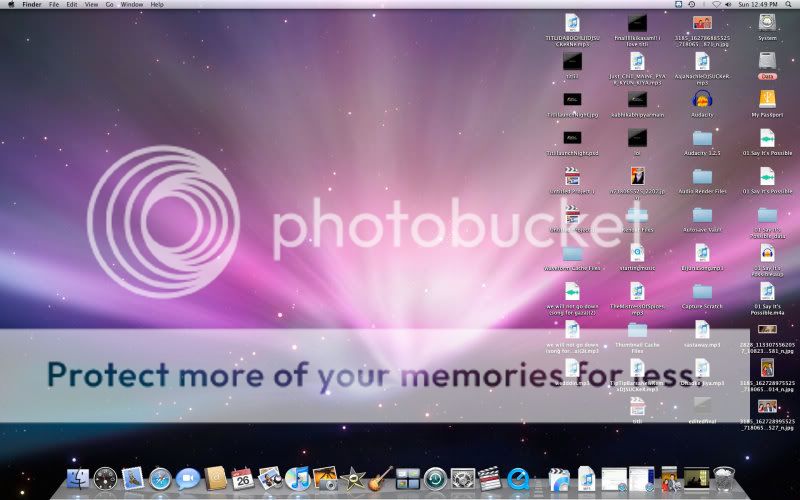Open the Apple menu
800x500 pixels.
[11, 5]
